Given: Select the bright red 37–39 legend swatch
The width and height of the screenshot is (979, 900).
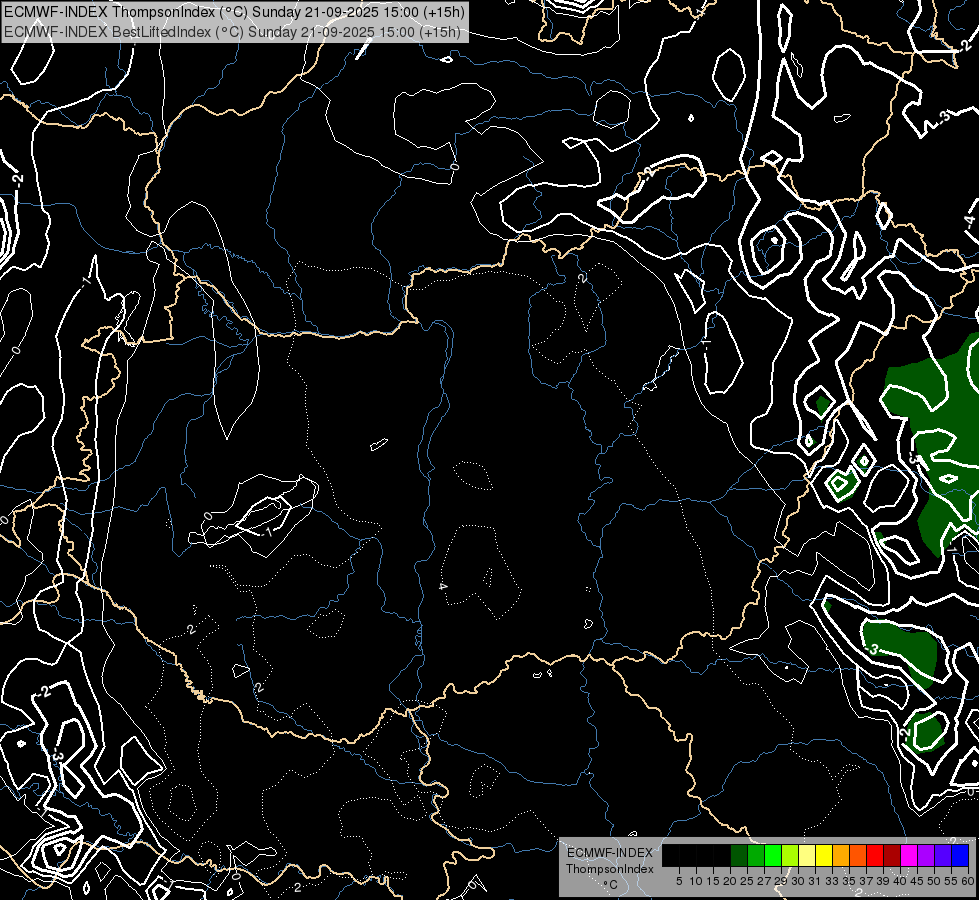Looking at the screenshot, I should [x=875, y=855].
